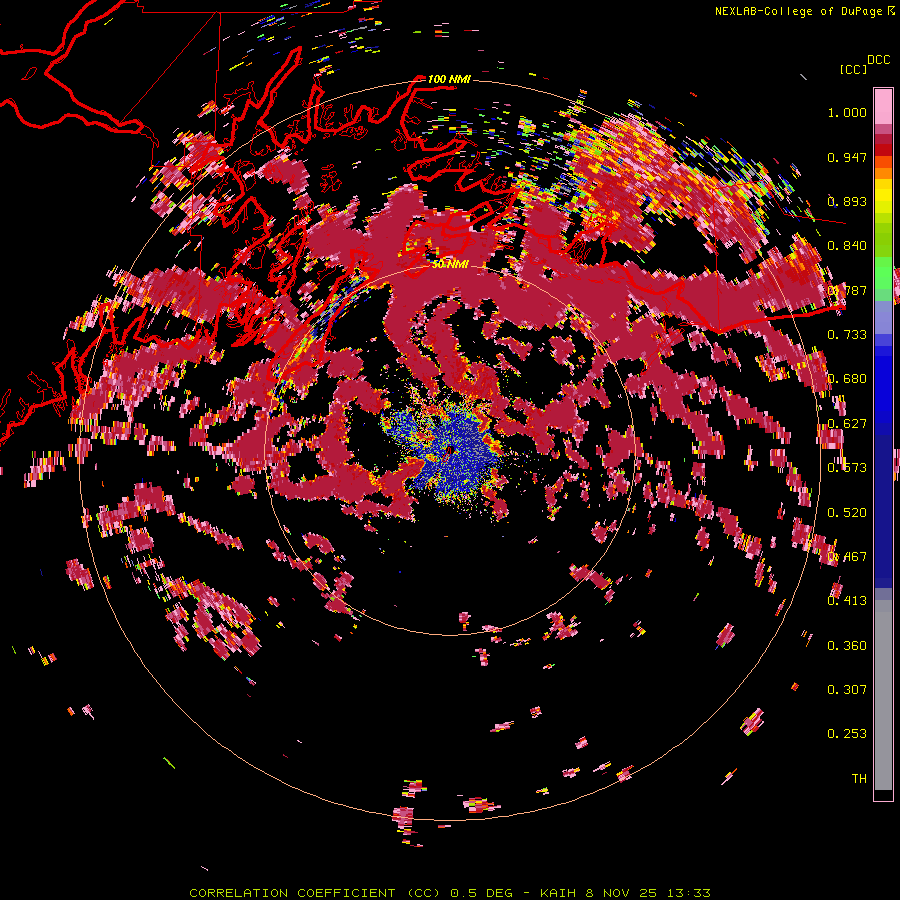Pick the yellow band in the color scale

(883, 197)
